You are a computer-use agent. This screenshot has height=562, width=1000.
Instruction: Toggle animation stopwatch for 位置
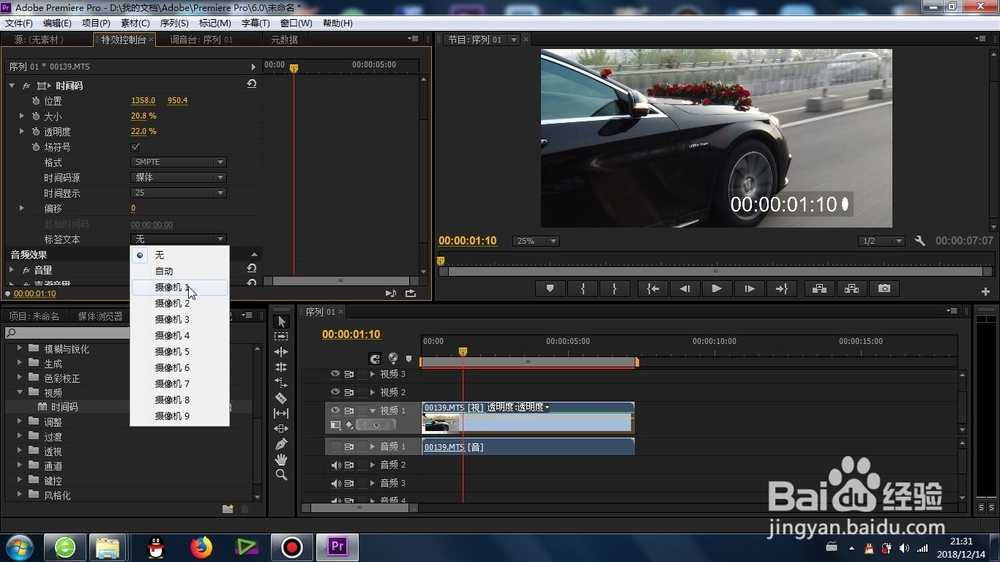pyautogui.click(x=36, y=101)
